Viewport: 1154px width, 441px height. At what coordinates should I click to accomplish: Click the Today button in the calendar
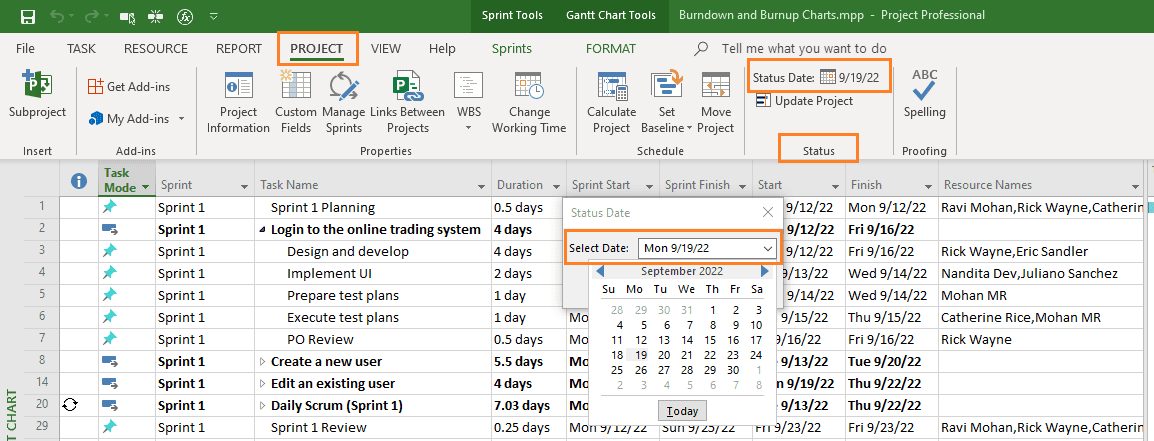pyautogui.click(x=682, y=411)
